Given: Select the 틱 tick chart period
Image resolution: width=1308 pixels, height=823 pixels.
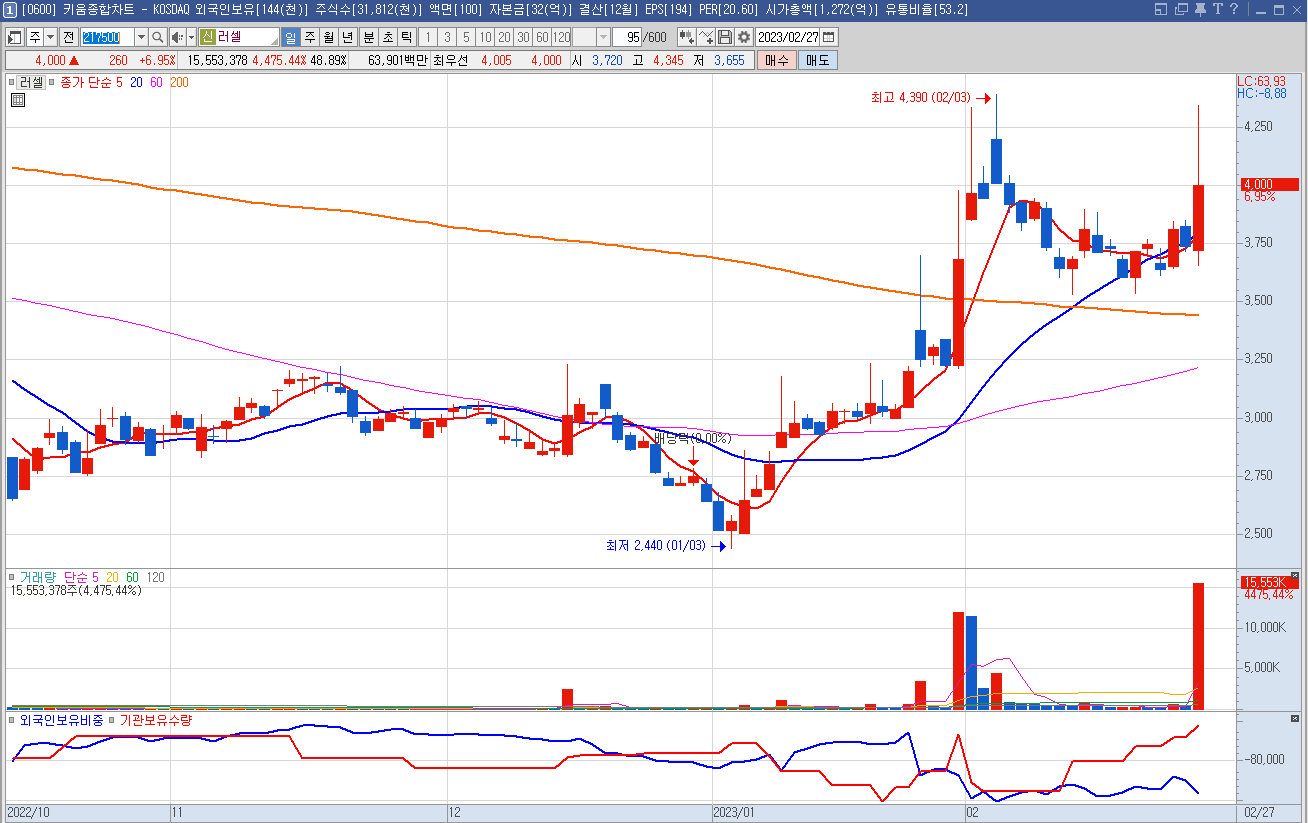Looking at the screenshot, I should 406,37.
